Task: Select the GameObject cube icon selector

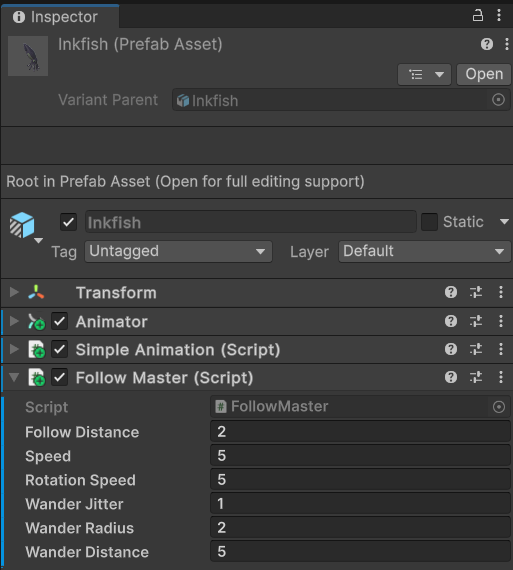Action: (25, 227)
